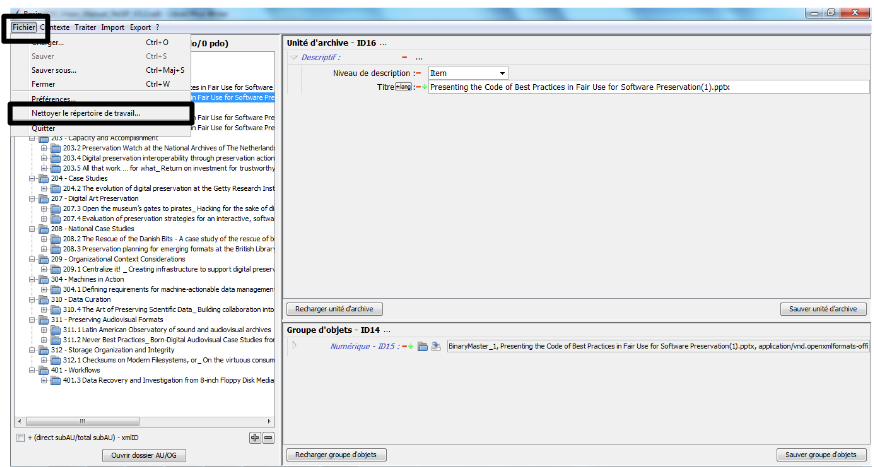Click the expand-all plus icon below tree
874x467 pixels.
(256, 438)
